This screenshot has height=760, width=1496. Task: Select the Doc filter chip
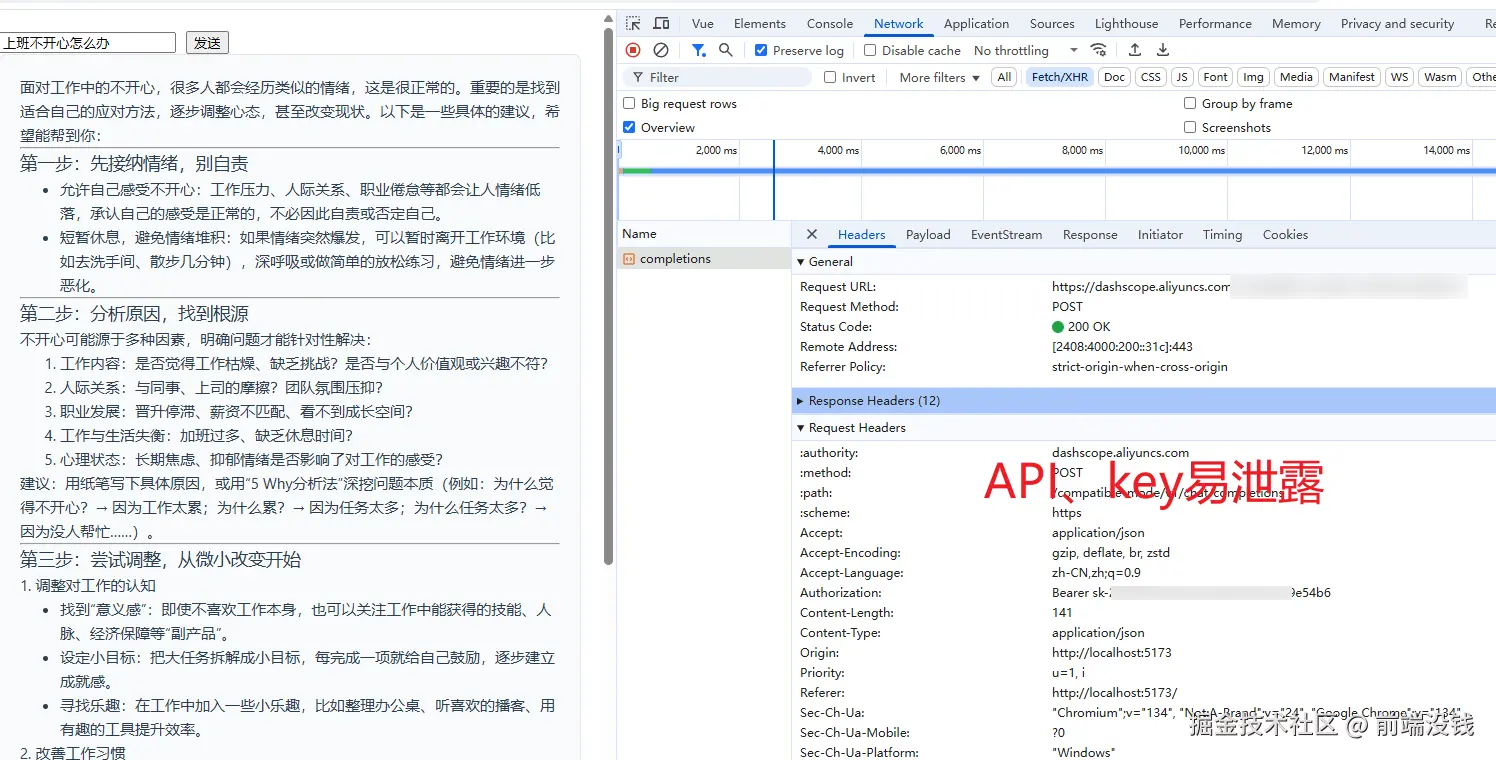(1114, 77)
